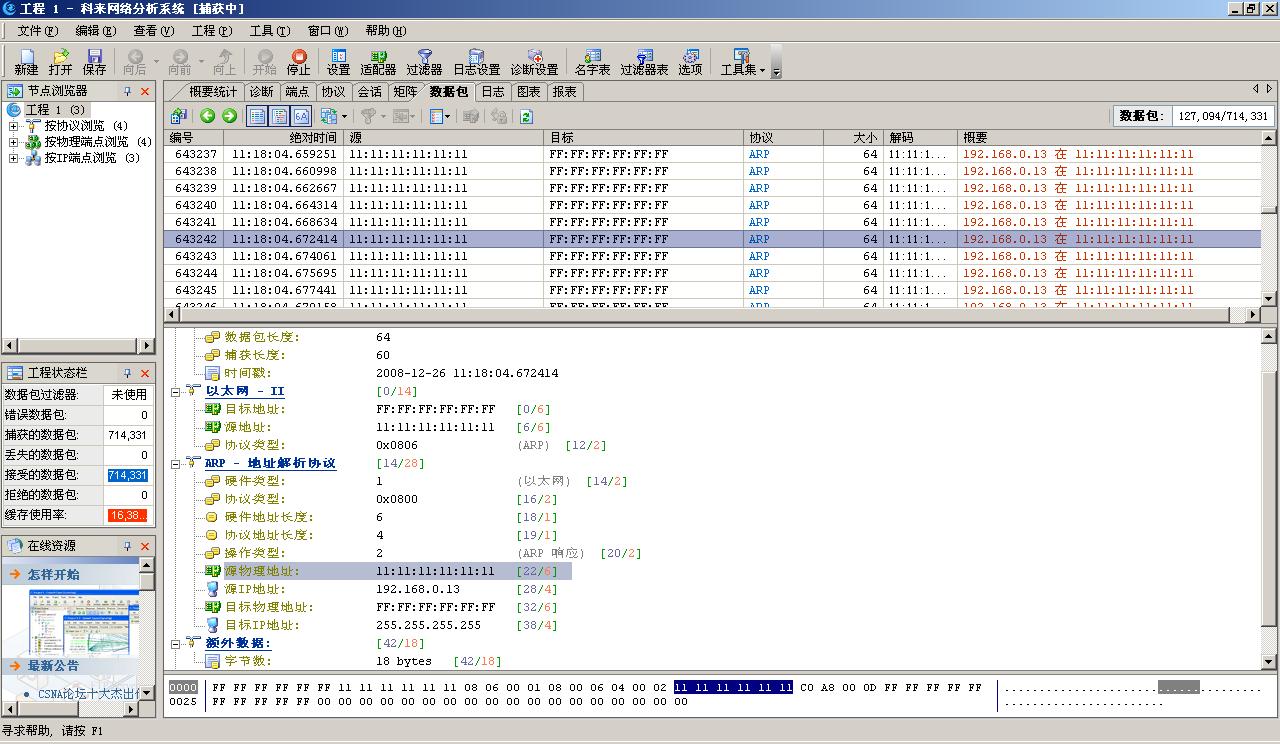
Task: Click the packet list horizontal scrollbar
Action: (x=700, y=314)
